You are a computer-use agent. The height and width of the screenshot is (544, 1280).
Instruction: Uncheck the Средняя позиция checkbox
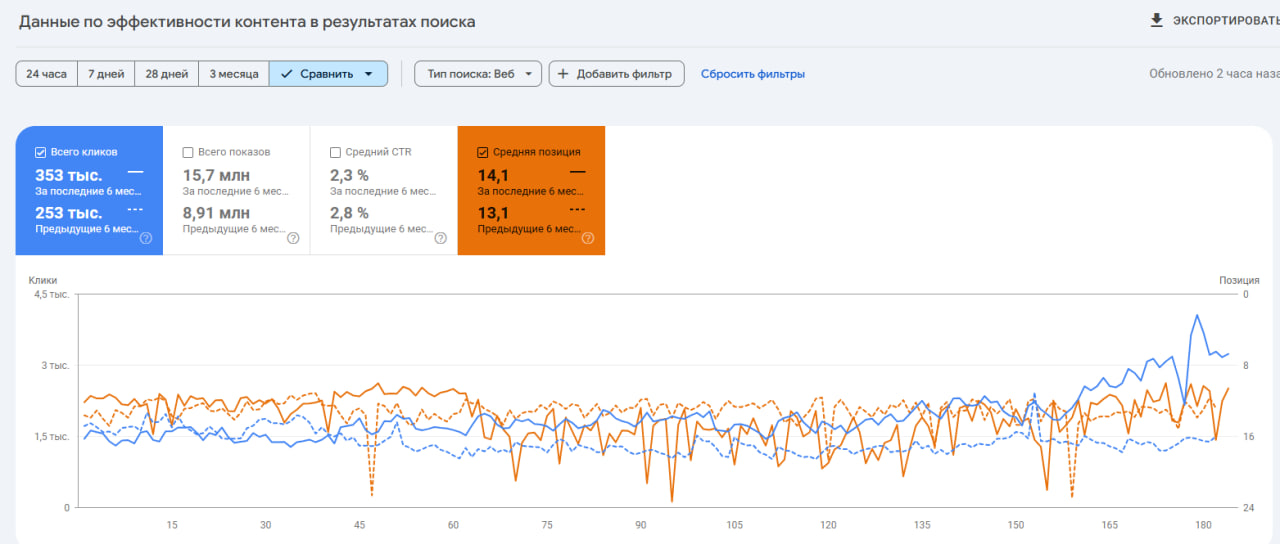click(483, 152)
